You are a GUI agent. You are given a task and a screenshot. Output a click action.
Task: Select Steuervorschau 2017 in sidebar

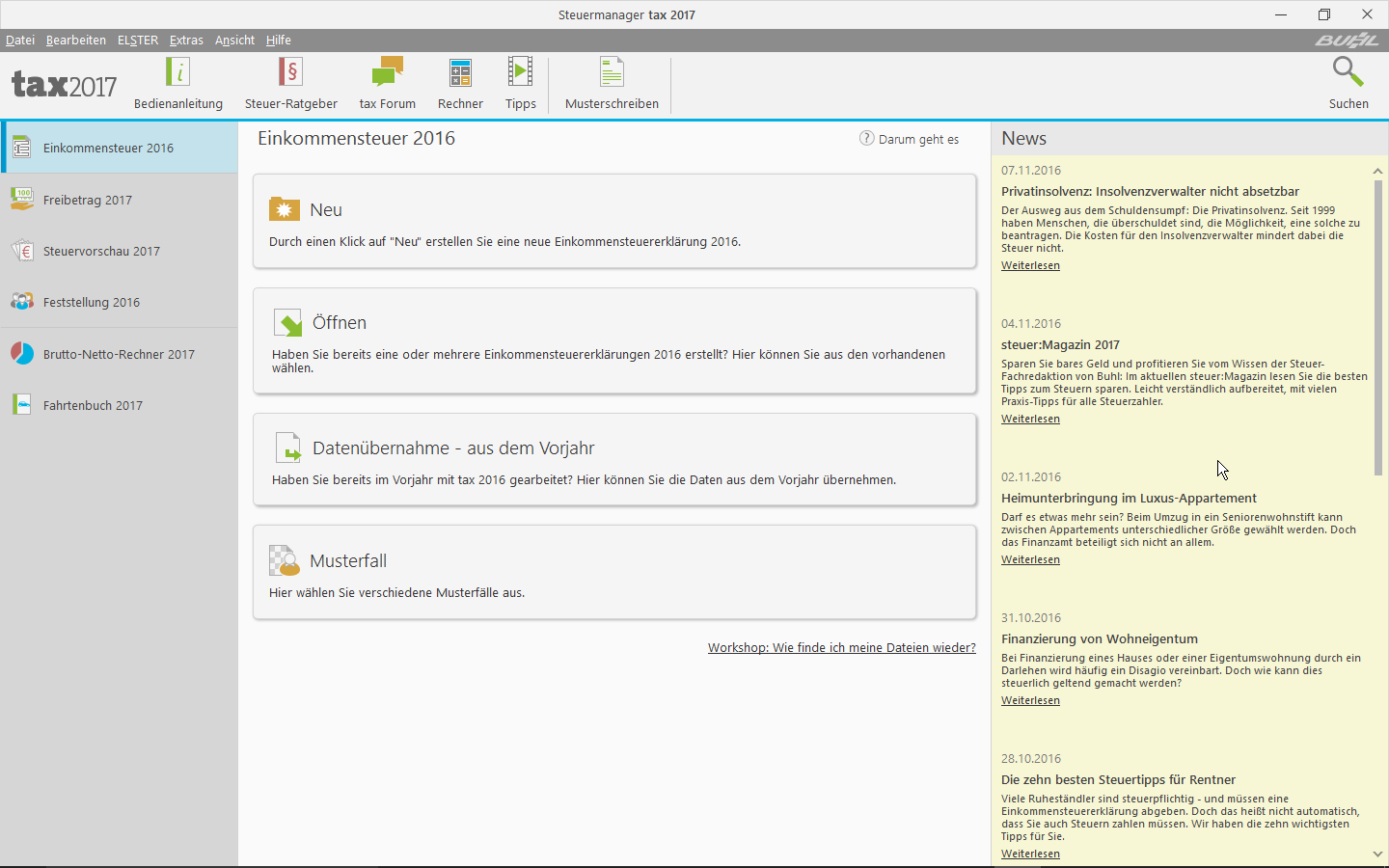click(119, 251)
